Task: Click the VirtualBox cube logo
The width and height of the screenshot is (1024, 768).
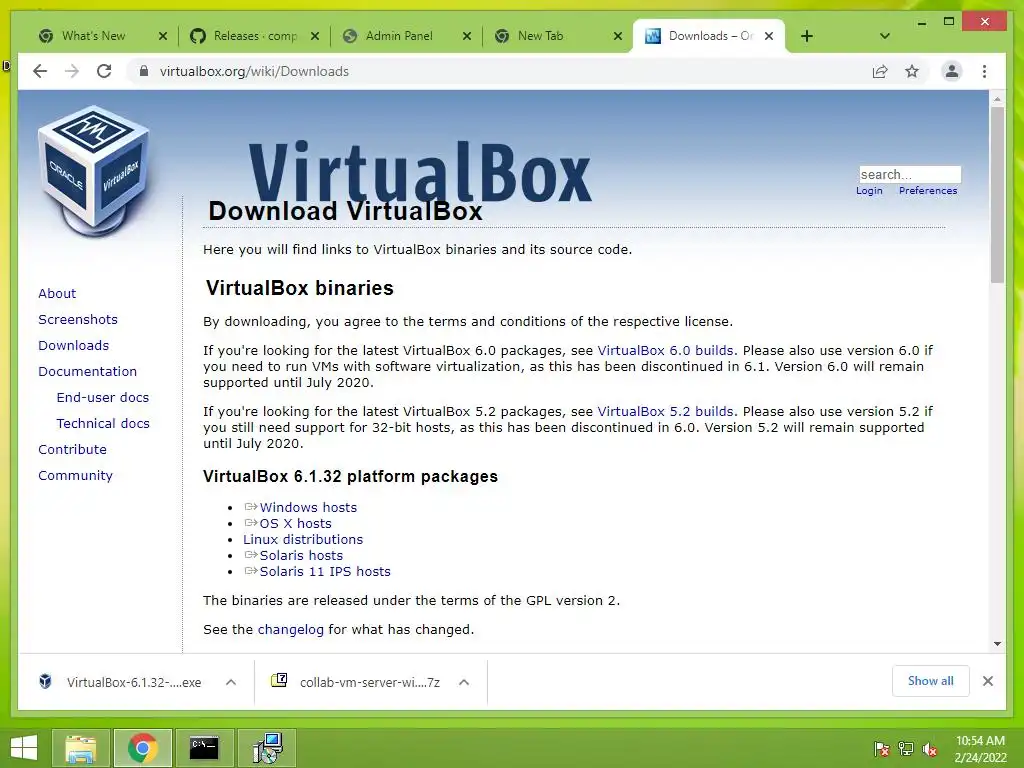Action: coord(93,170)
